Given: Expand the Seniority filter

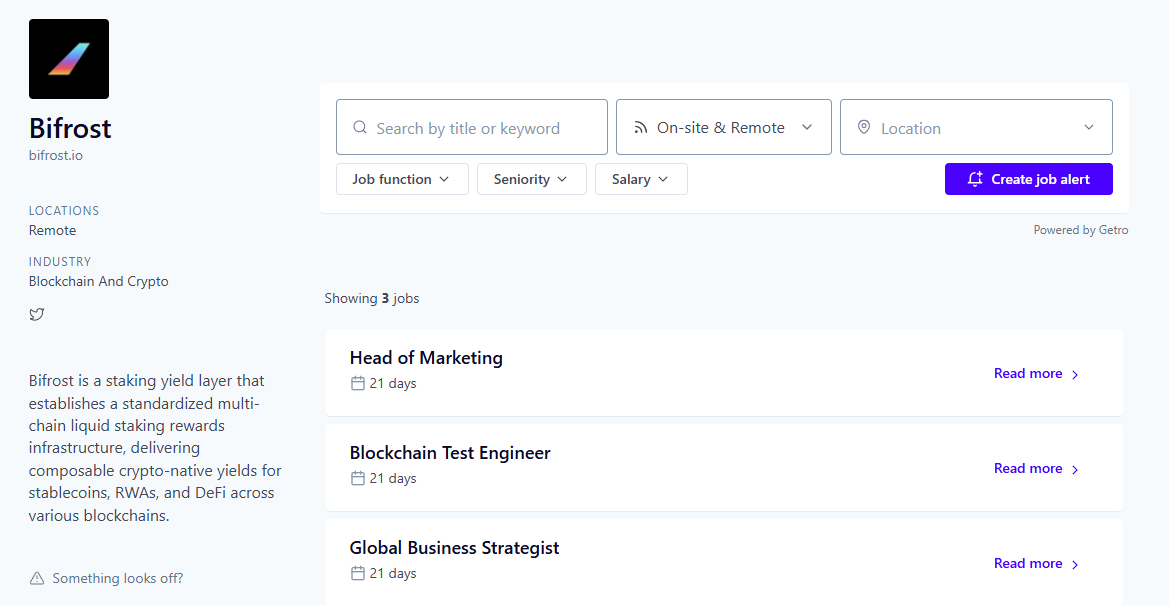Looking at the screenshot, I should 531,179.
